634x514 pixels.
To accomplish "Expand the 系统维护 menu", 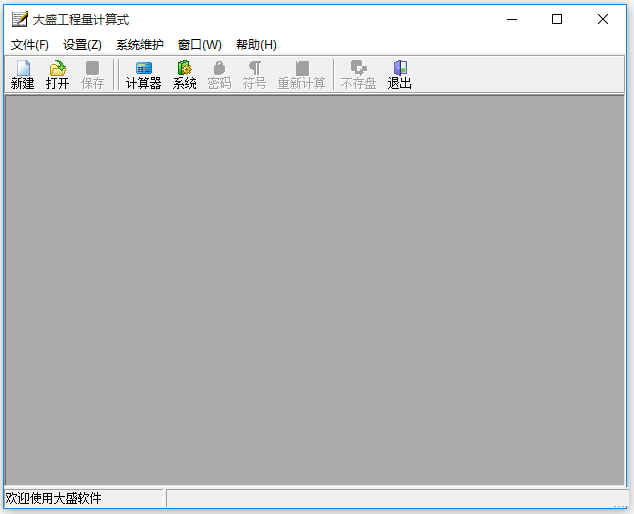I will click(x=140, y=45).
